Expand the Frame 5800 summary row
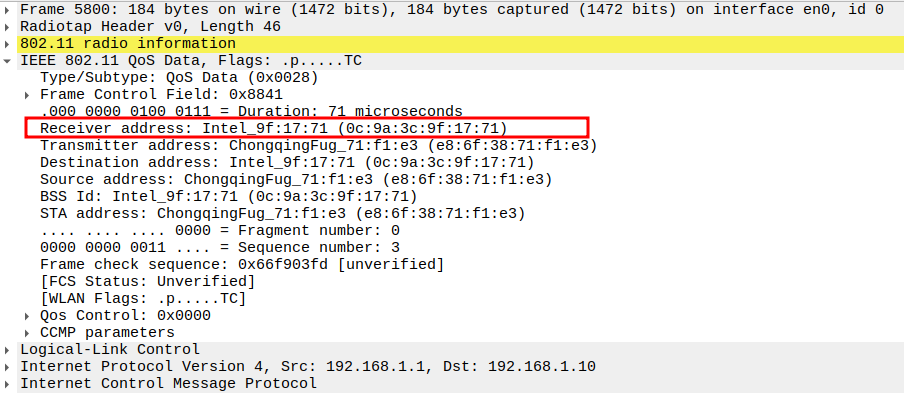The height and width of the screenshot is (401, 904). [9, 9]
